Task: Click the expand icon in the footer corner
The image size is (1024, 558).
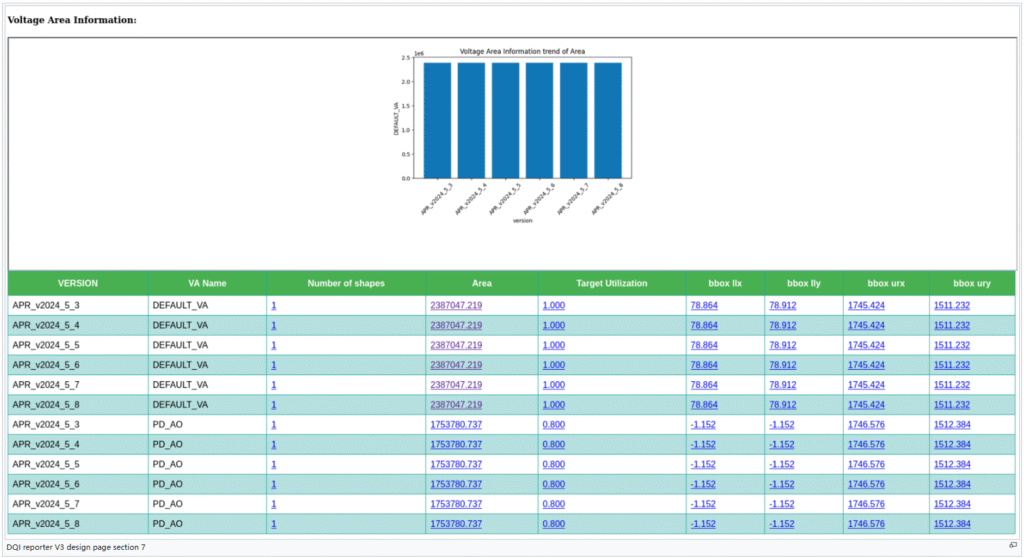Action: coord(1013,545)
